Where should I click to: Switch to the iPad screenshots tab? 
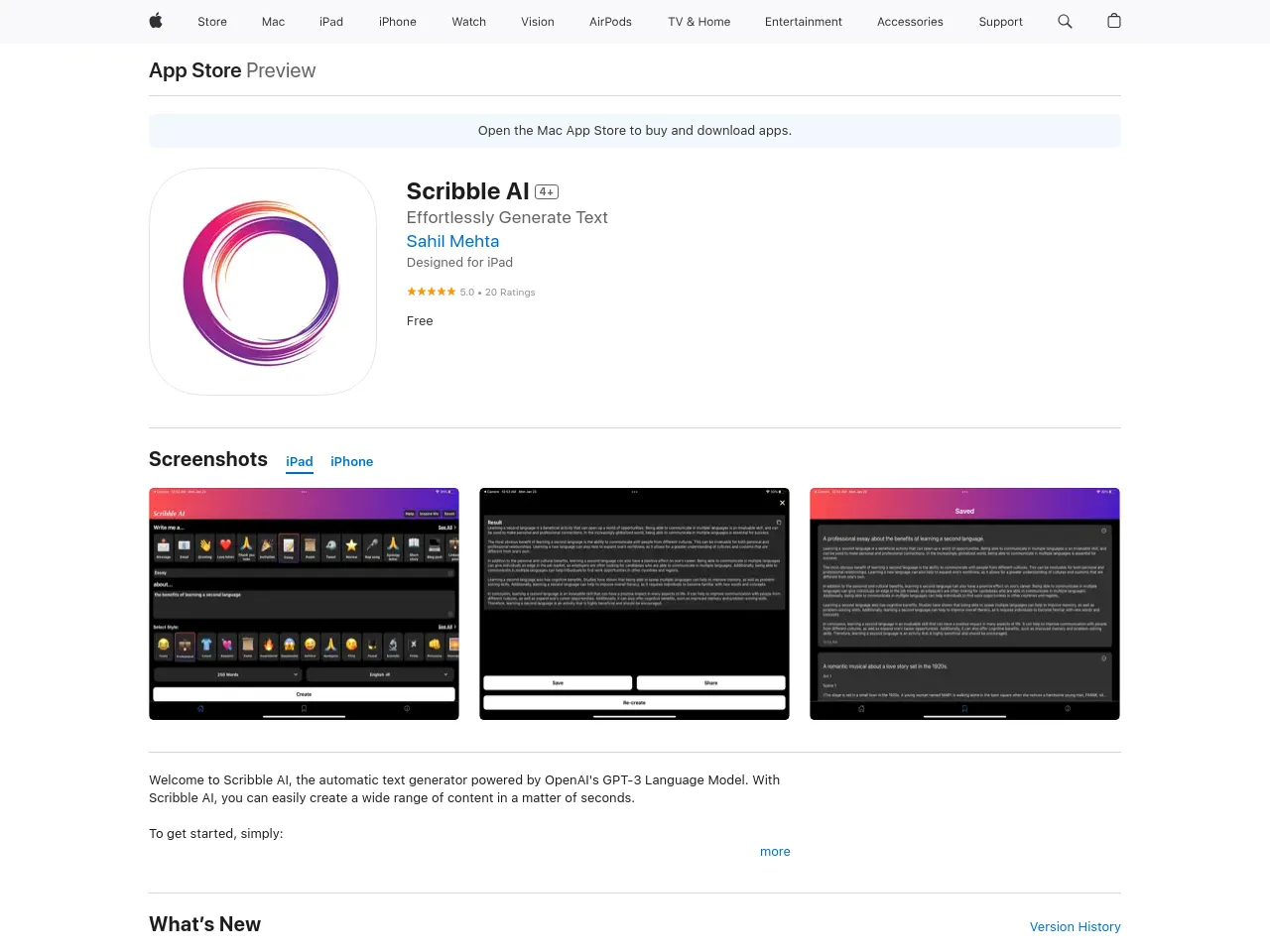(x=300, y=461)
